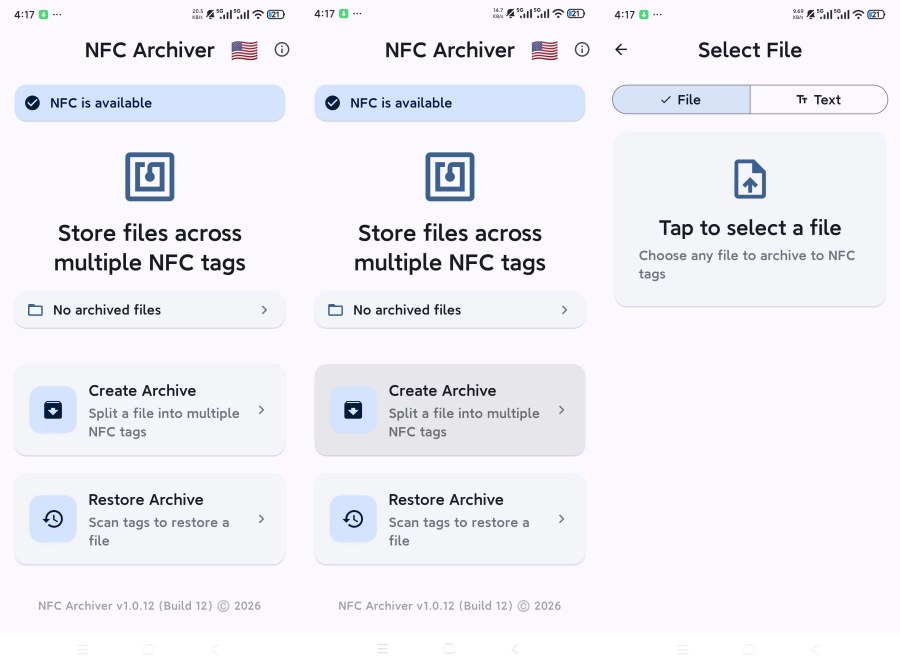Click the 'Select File' screen title
Image resolution: width=900 pixels, height=666 pixels.
pos(750,51)
